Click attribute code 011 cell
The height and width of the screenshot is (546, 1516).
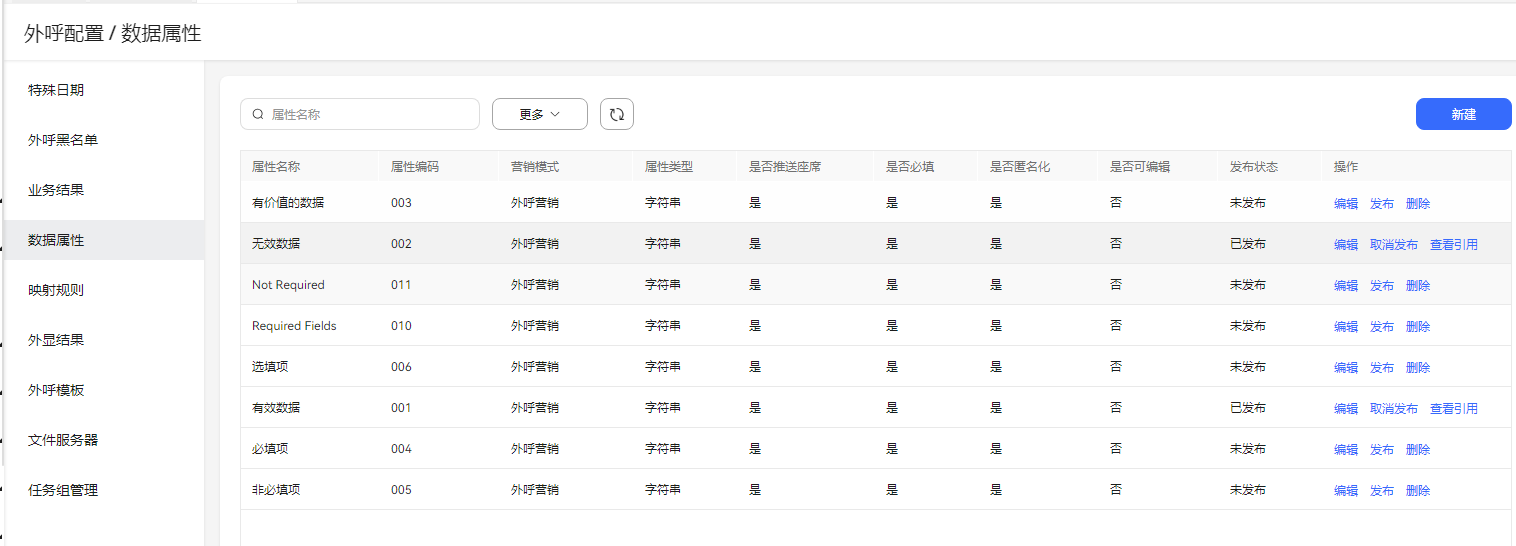pyautogui.click(x=401, y=284)
